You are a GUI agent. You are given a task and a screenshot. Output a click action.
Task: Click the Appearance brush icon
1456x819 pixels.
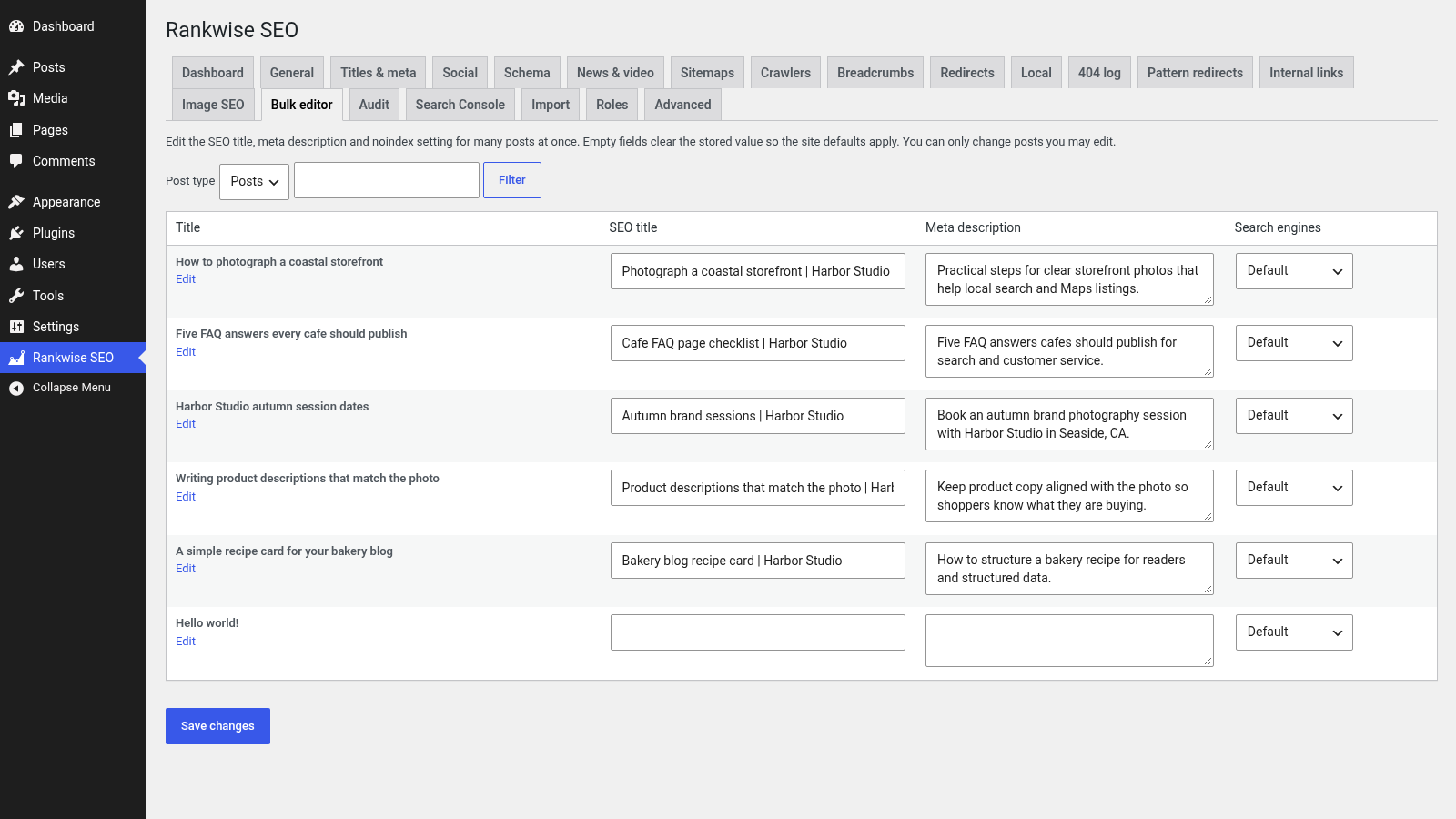[16, 202]
